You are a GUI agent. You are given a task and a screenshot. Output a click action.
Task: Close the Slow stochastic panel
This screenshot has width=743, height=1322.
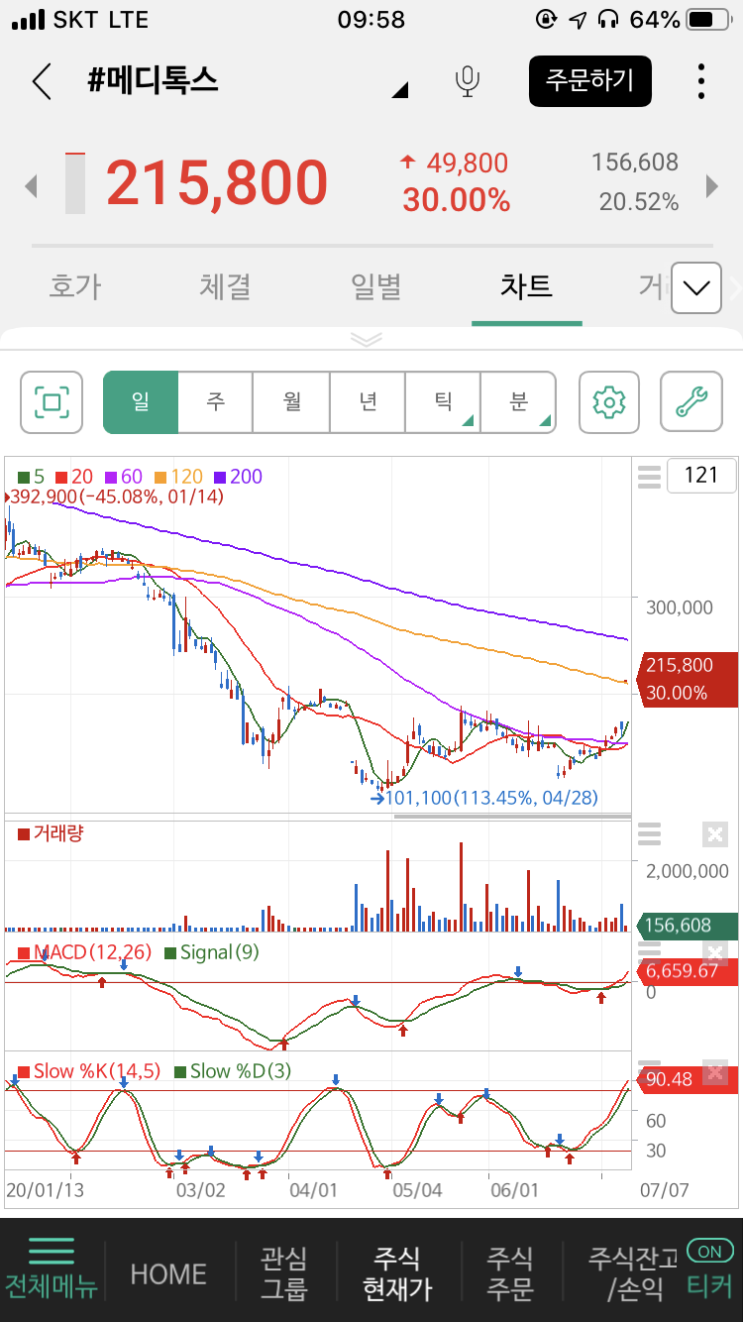click(714, 1072)
